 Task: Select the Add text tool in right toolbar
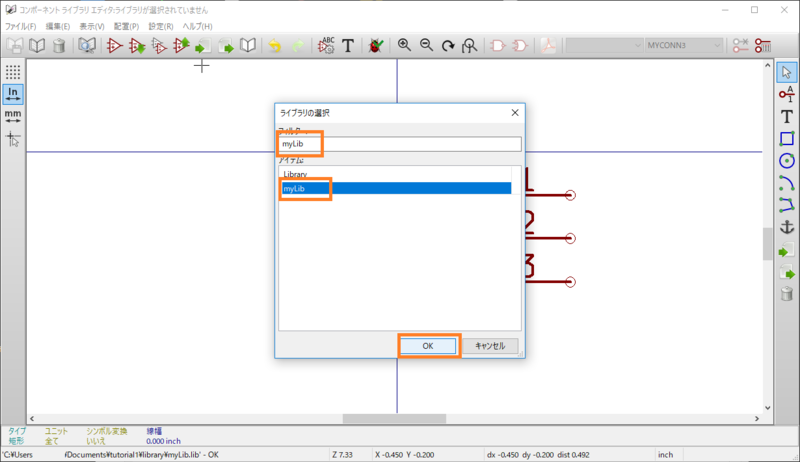(x=786, y=116)
